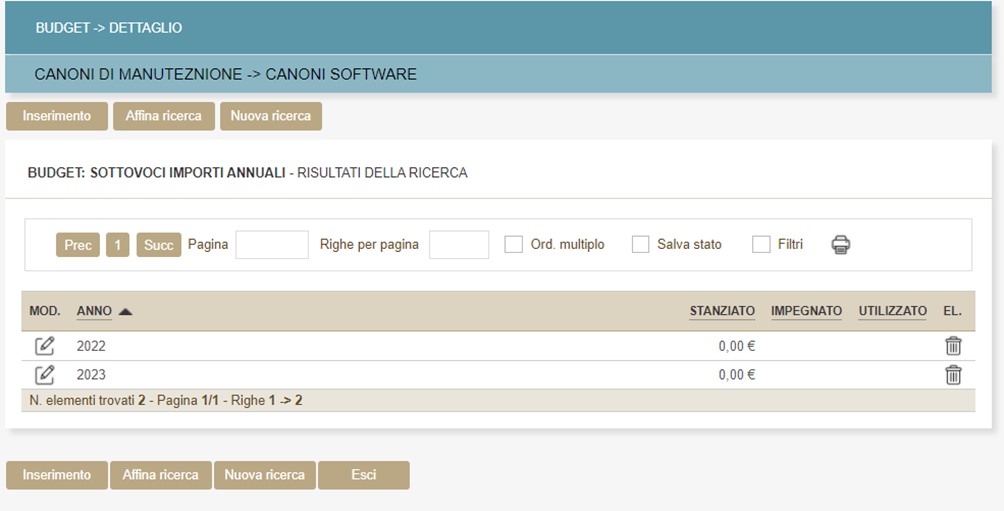Delete the 2023 row with trash icon

coord(953,375)
